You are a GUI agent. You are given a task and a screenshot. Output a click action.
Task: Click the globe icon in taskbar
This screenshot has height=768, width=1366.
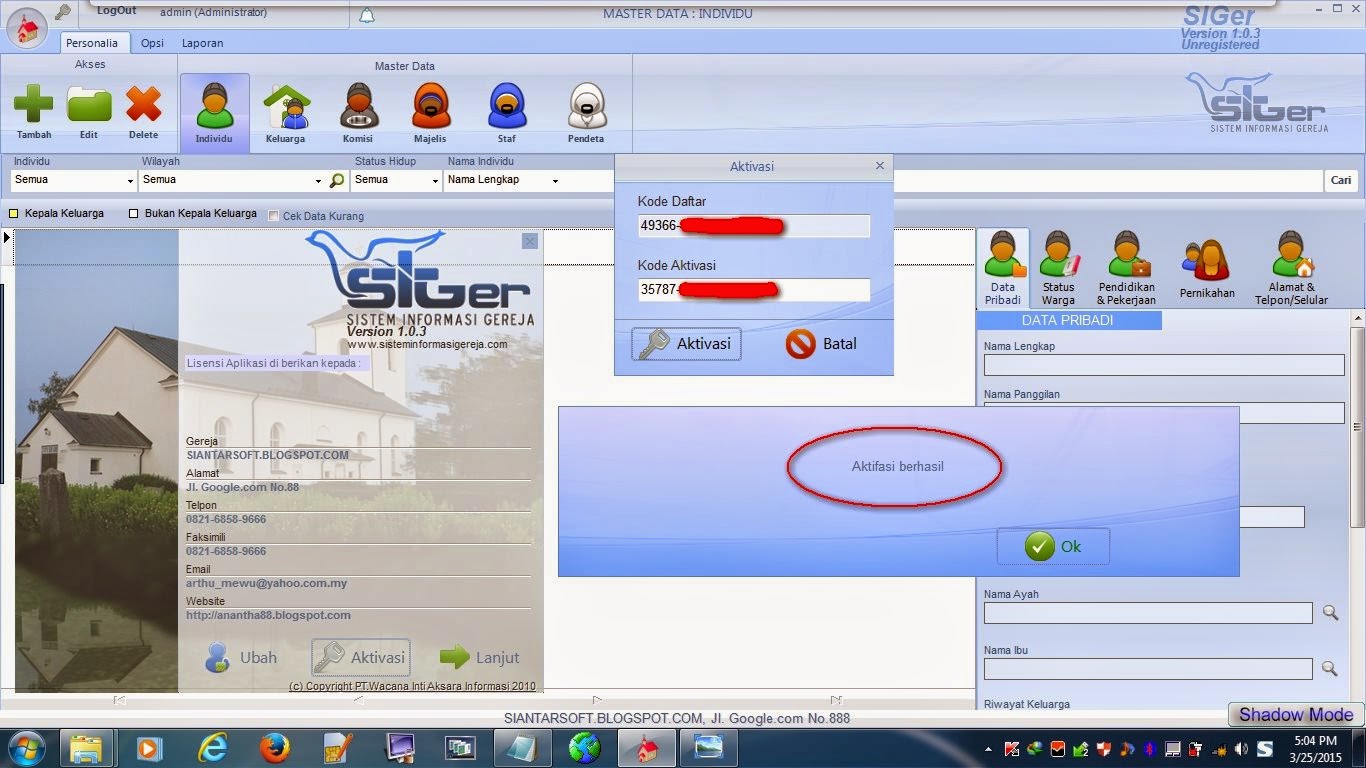(x=585, y=748)
